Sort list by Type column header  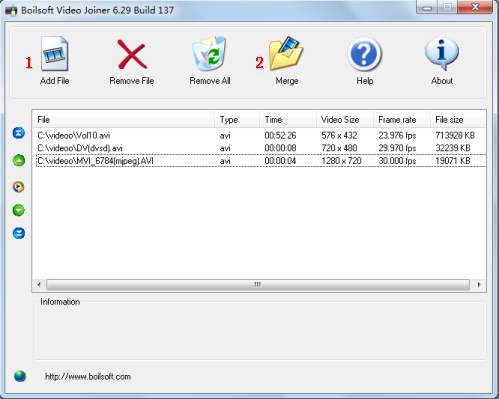(237, 120)
